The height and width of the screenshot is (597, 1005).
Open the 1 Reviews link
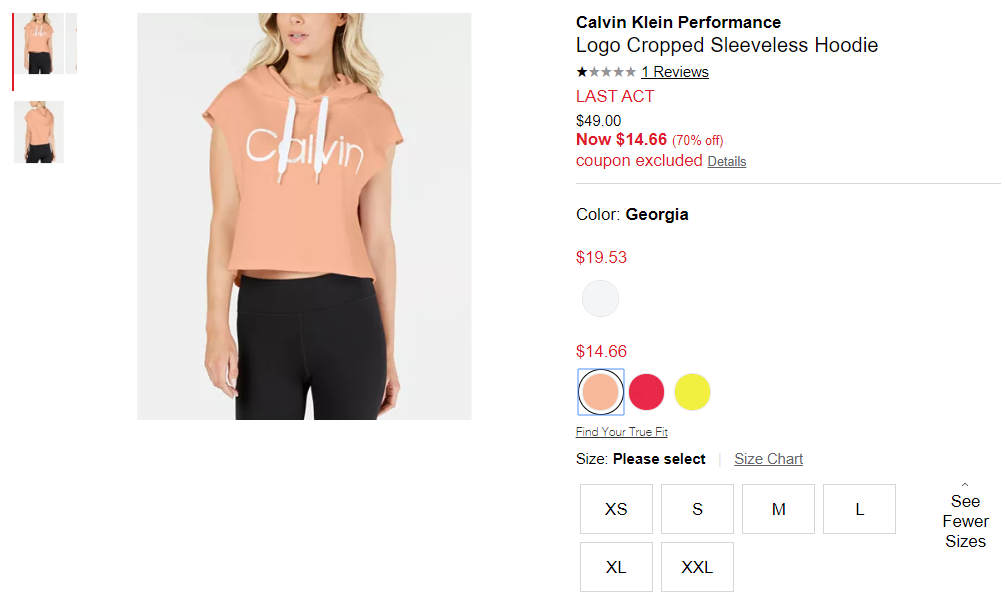(675, 72)
